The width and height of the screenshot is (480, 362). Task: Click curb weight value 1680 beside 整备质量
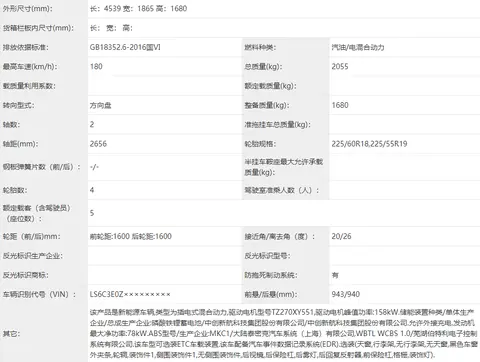(340, 105)
